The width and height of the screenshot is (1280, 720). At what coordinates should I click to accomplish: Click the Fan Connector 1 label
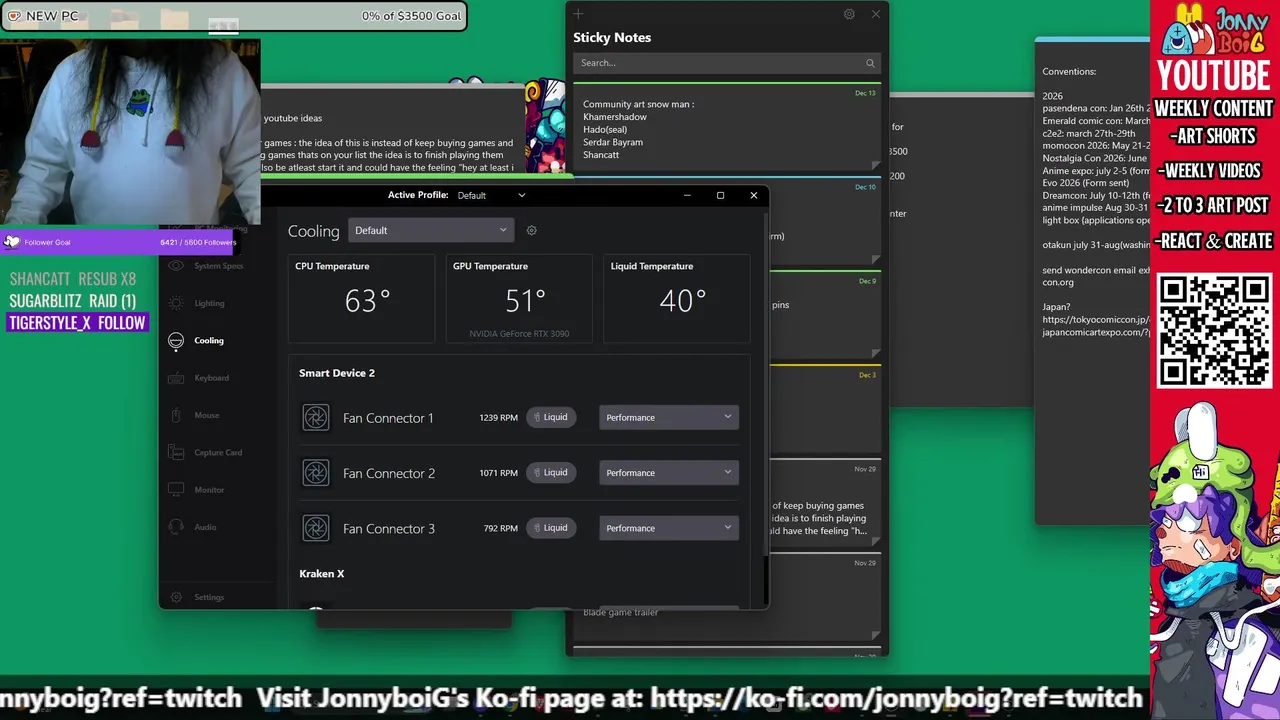[388, 418]
